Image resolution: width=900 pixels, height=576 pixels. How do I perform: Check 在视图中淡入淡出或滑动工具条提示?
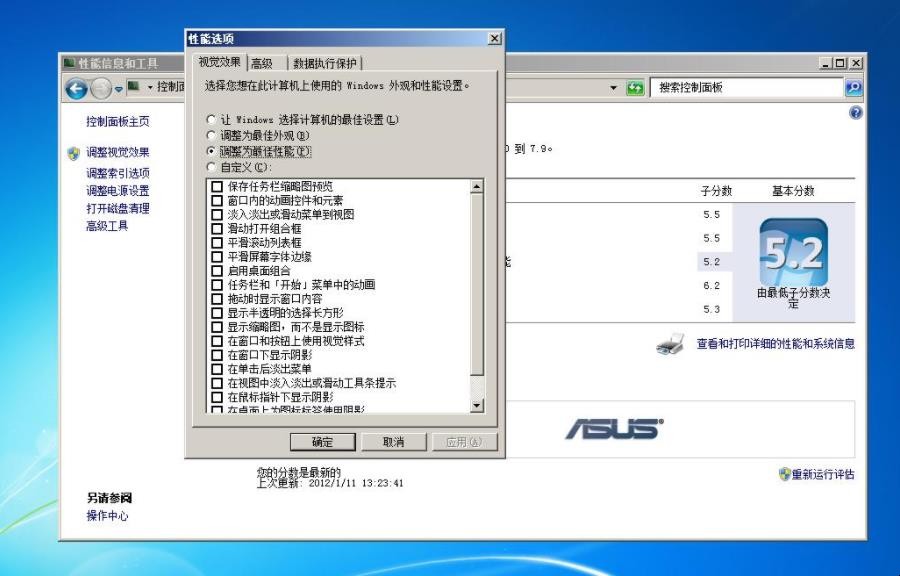[217, 383]
